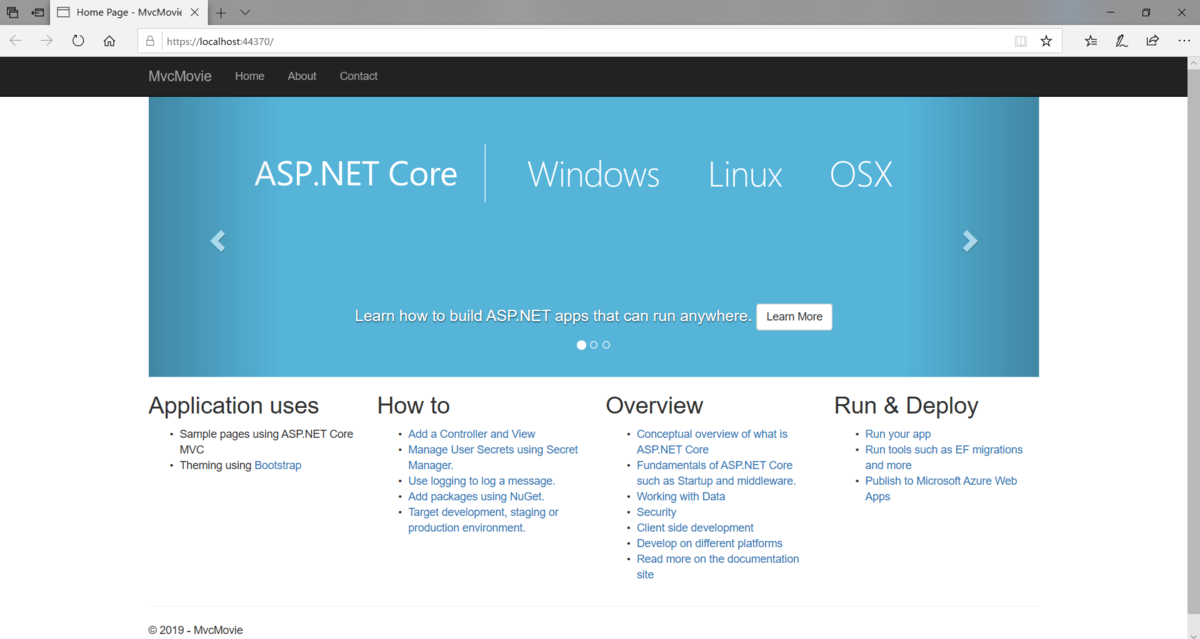Click the Application uses heading
Viewport: 1200px width, 639px height.
coord(233,405)
